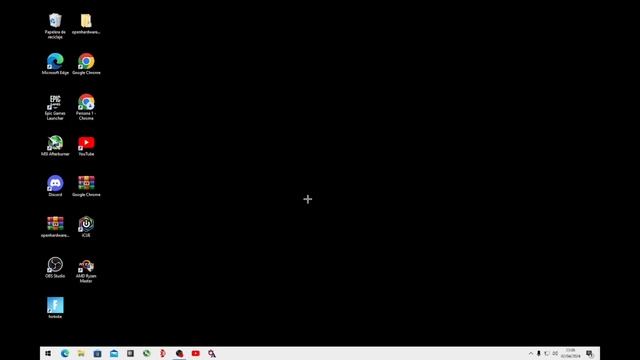Click the microphone icon in system tray
This screenshot has width=640, height=360.
[539, 353]
